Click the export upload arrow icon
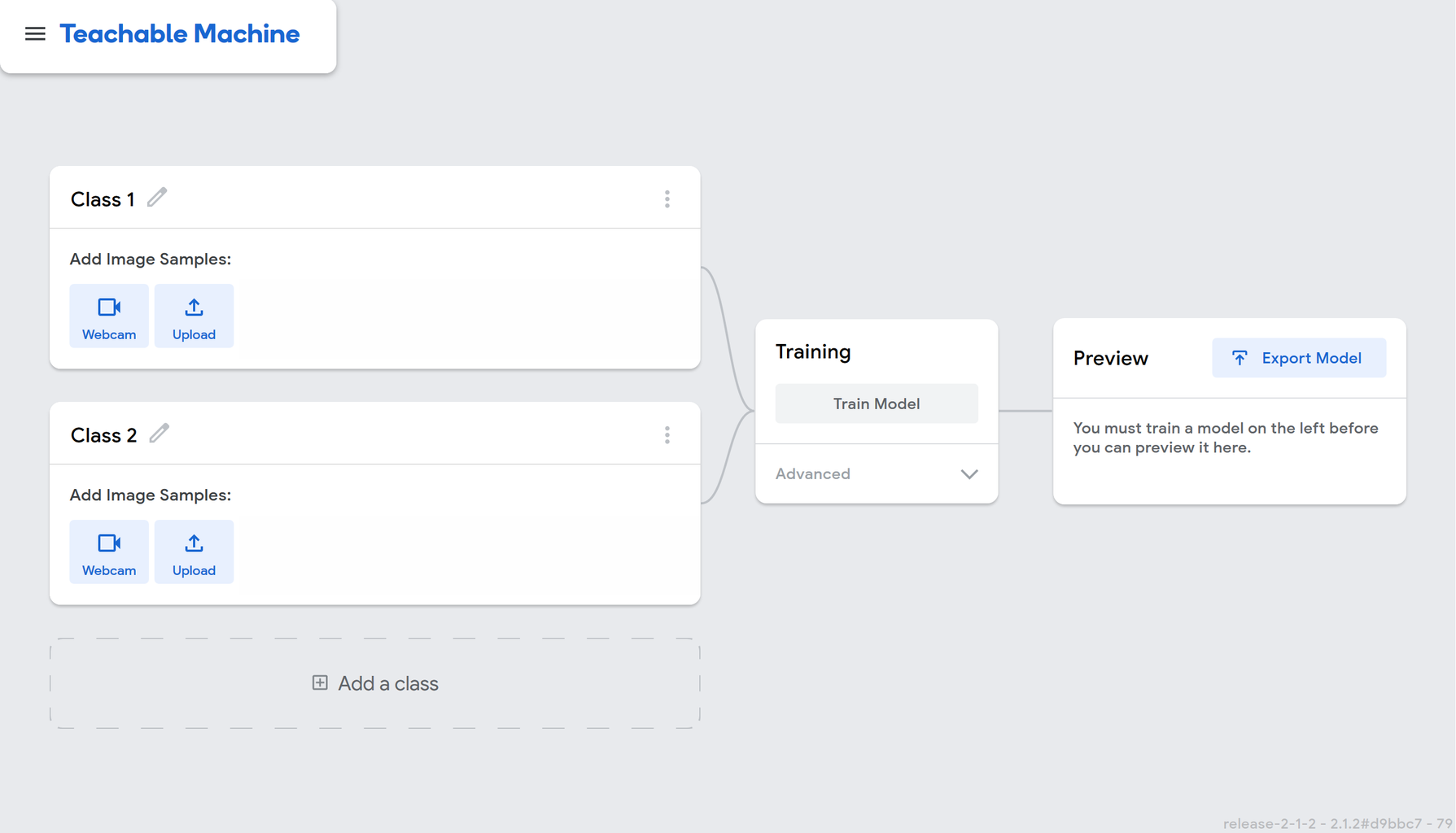The image size is (1456, 833). coord(1240,357)
